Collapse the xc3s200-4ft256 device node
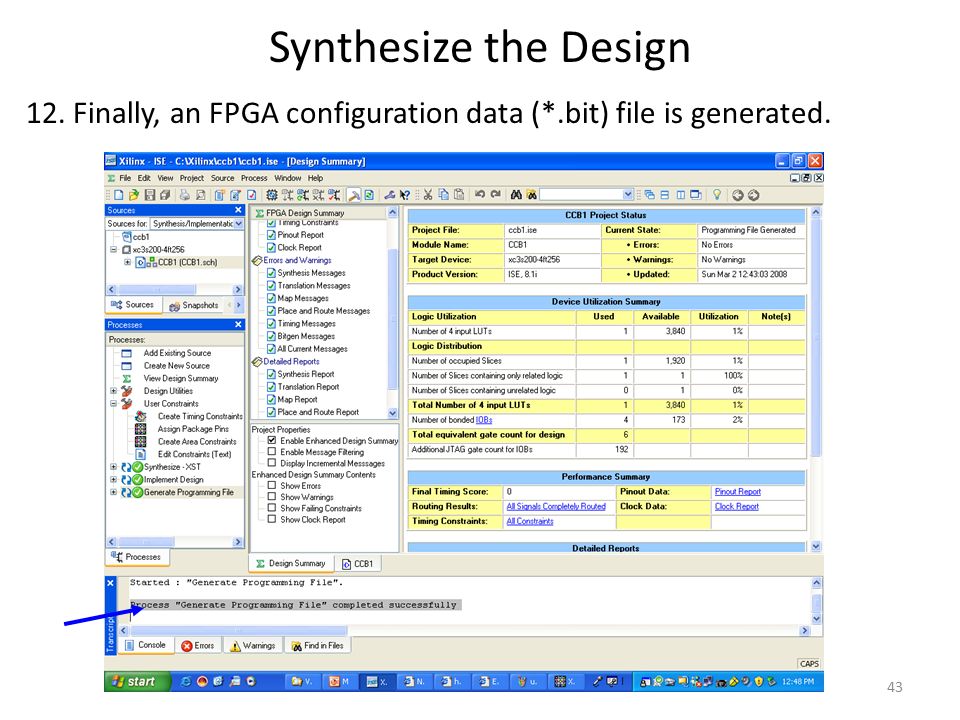This screenshot has height=720, width=960. click(113, 250)
